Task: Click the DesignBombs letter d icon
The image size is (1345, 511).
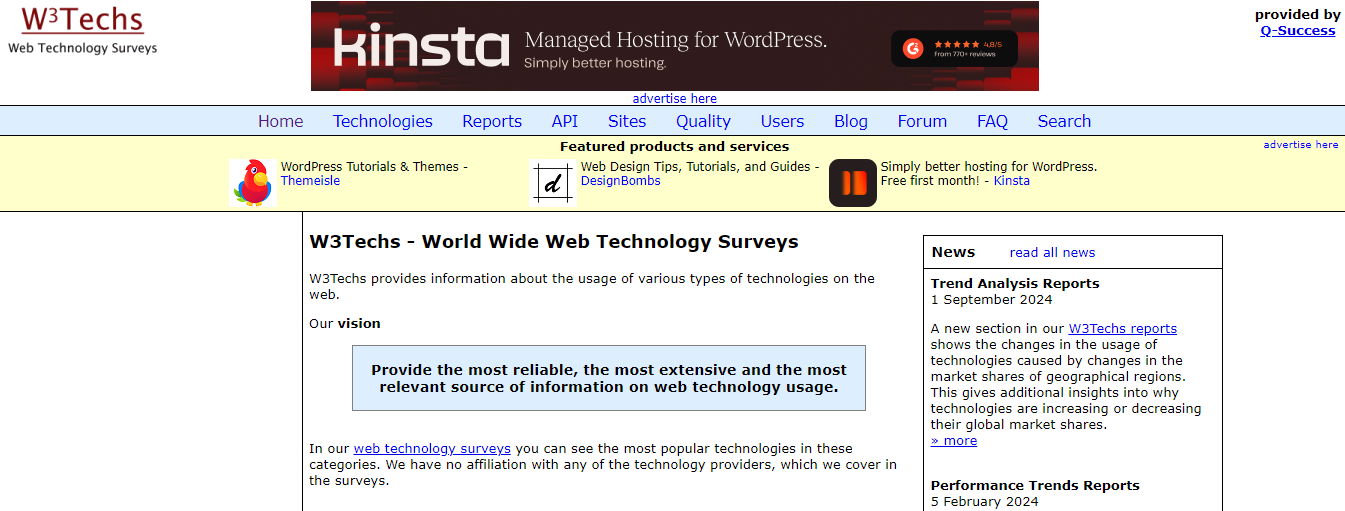Action: (x=553, y=183)
